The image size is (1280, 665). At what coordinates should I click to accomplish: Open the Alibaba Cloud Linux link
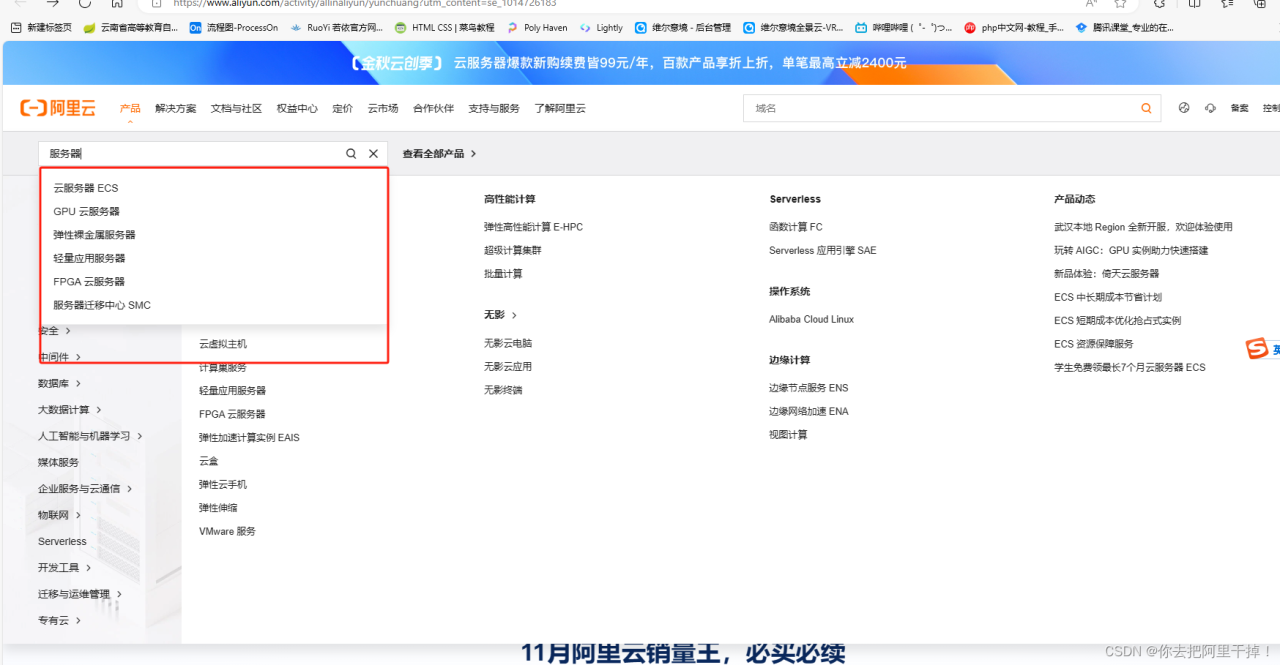(811, 319)
